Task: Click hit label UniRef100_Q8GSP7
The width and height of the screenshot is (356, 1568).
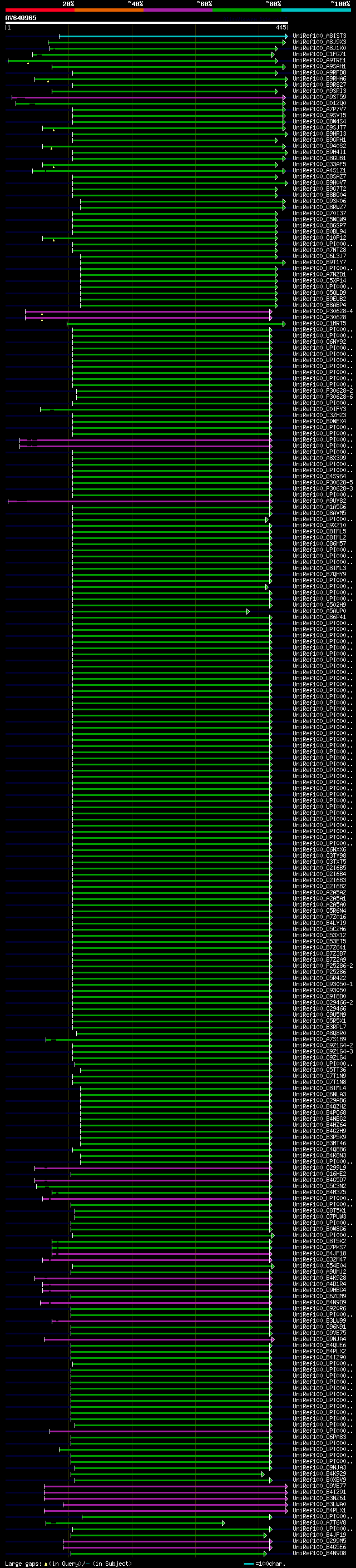Action: click(x=319, y=225)
